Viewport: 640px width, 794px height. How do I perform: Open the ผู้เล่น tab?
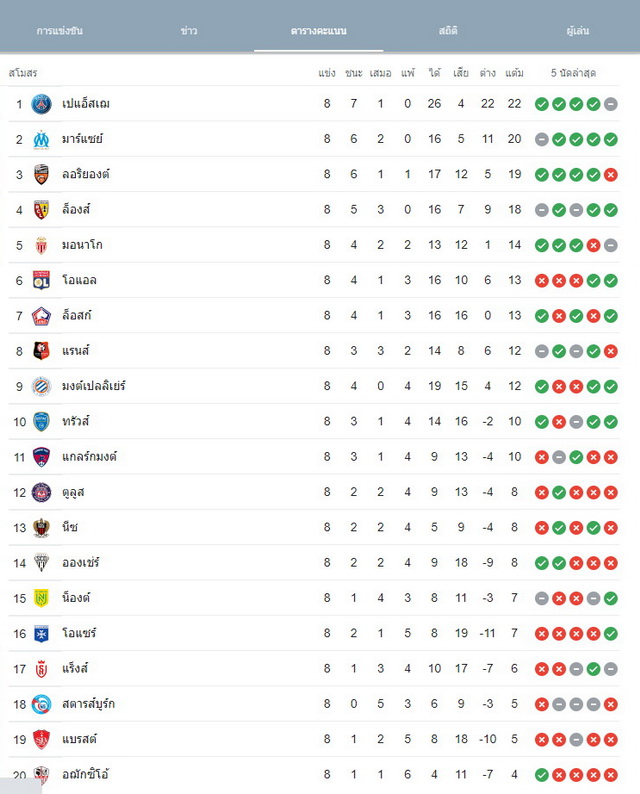pos(578,31)
